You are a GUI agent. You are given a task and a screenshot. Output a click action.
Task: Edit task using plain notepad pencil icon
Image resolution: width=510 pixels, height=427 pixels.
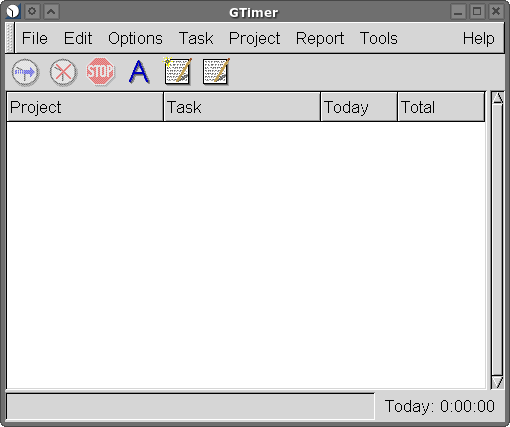(216, 71)
